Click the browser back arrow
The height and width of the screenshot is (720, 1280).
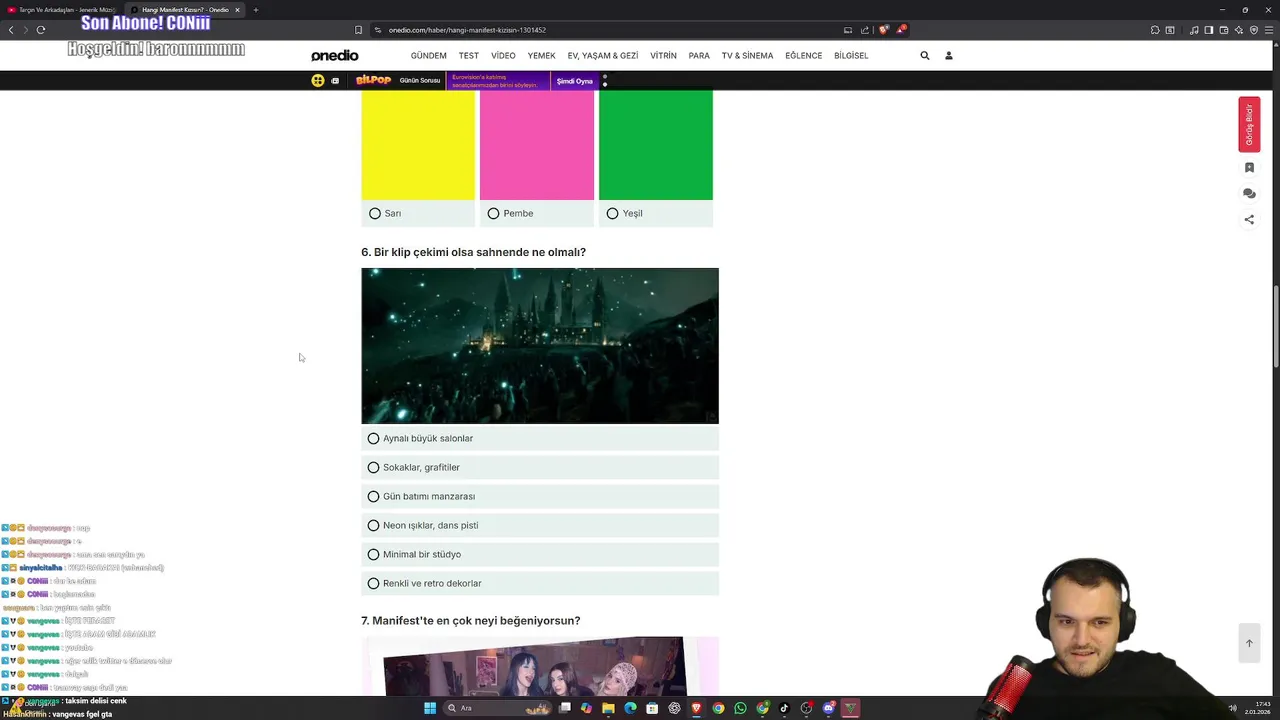pos(11,30)
